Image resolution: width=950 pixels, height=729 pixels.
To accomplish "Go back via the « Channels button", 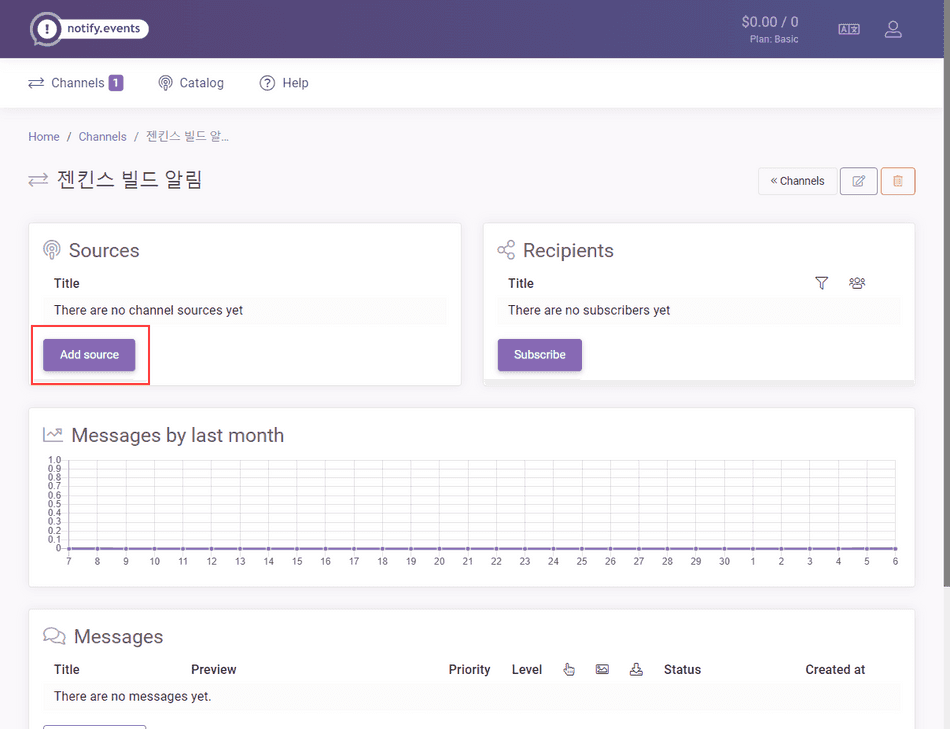I will coord(797,181).
